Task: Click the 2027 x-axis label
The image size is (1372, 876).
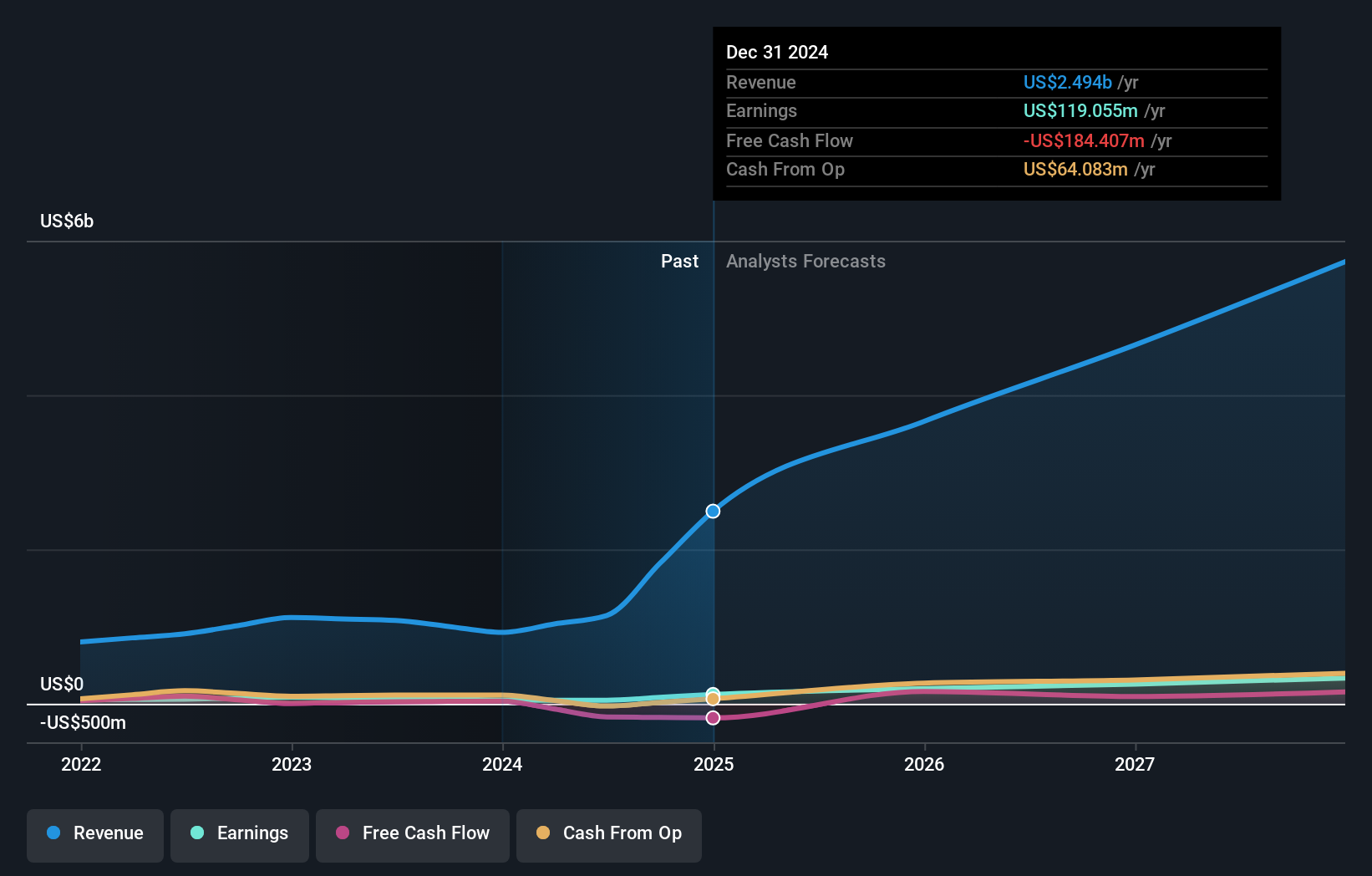Action: [x=1135, y=764]
